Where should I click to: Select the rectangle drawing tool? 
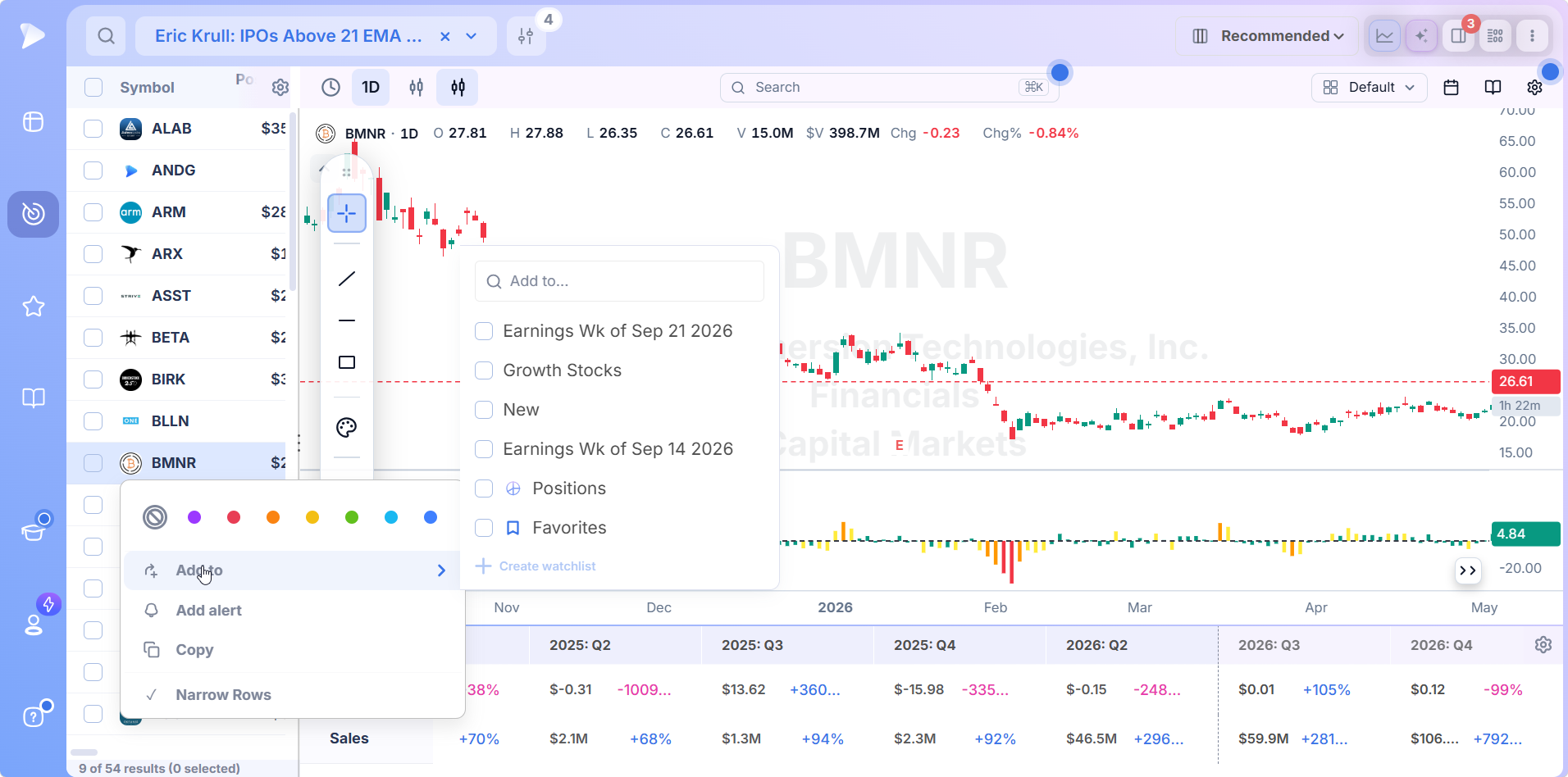347,362
